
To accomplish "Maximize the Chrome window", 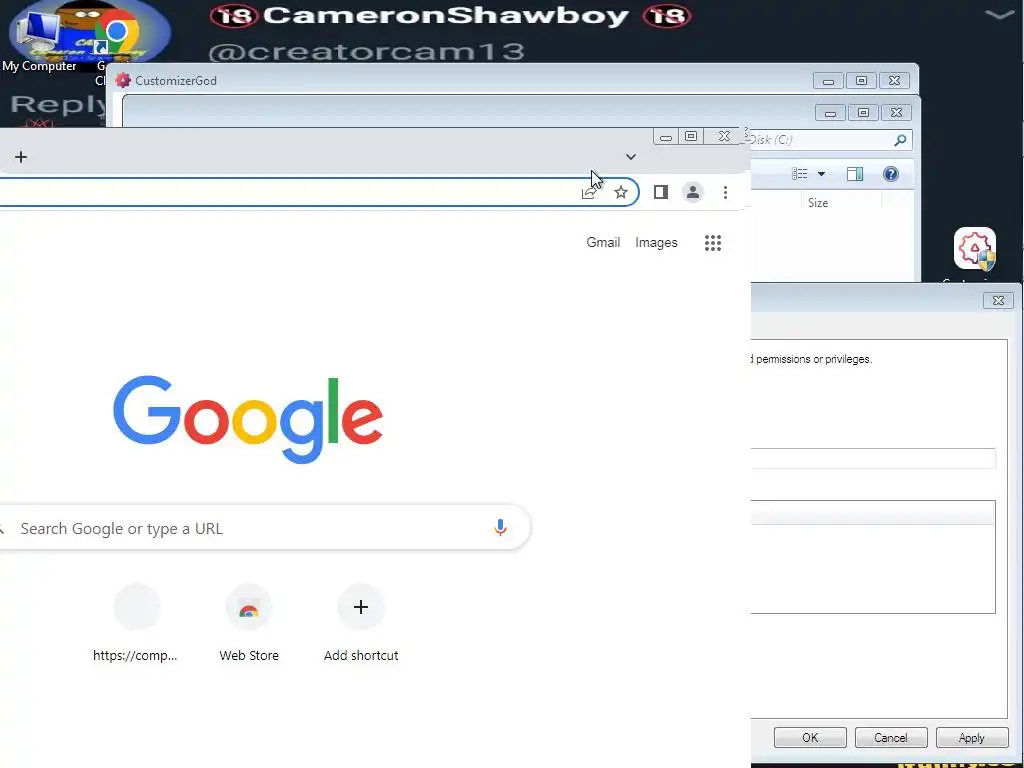I will point(691,136).
